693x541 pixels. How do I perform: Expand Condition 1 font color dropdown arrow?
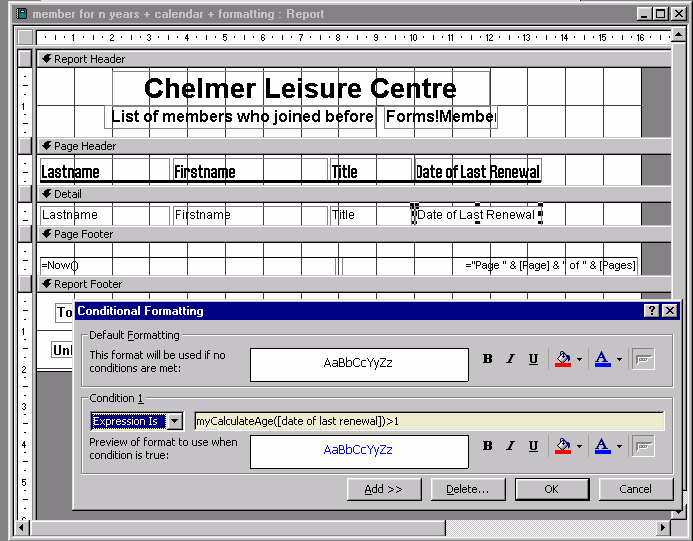(x=620, y=447)
